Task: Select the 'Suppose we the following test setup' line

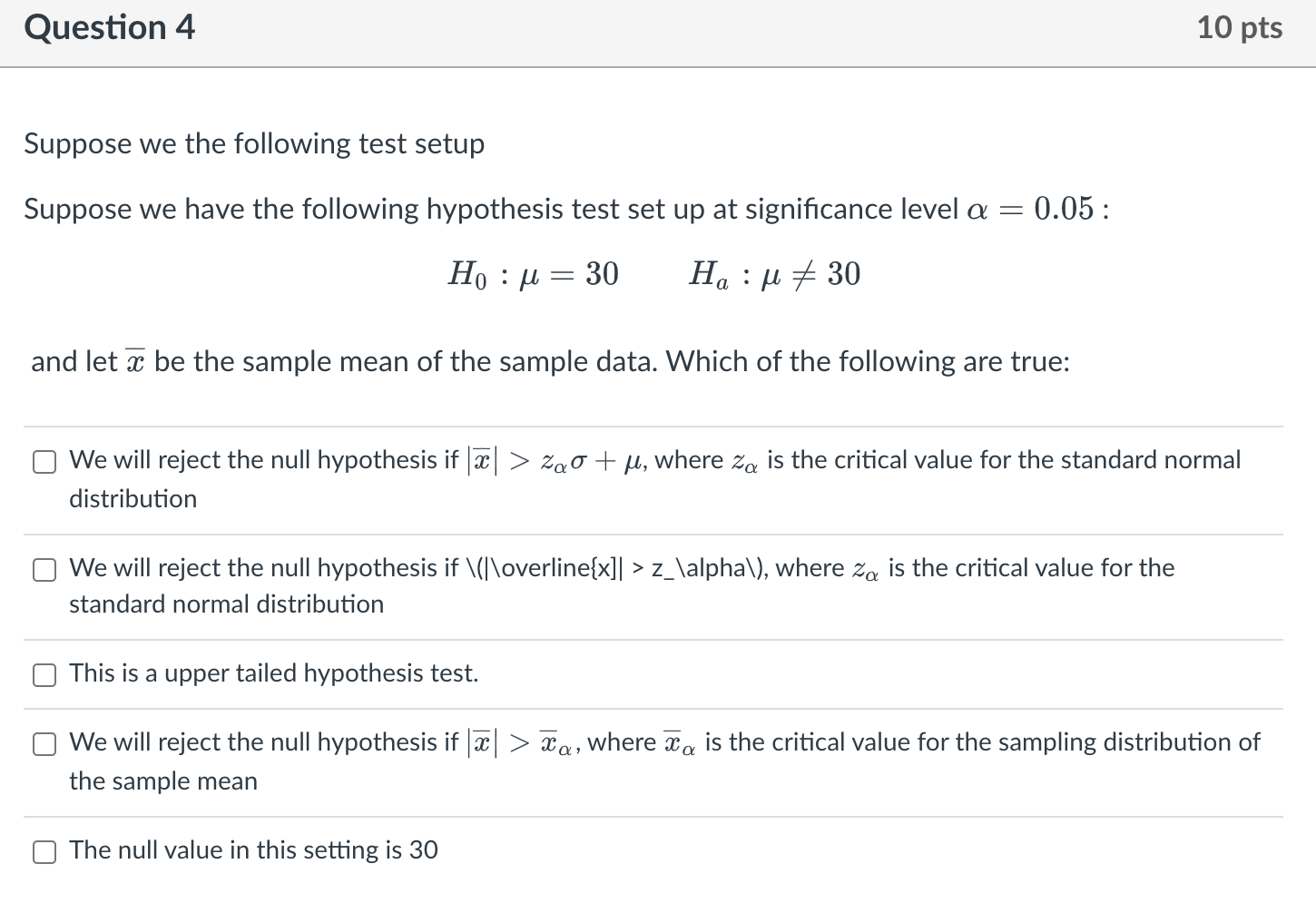Action: (x=254, y=143)
